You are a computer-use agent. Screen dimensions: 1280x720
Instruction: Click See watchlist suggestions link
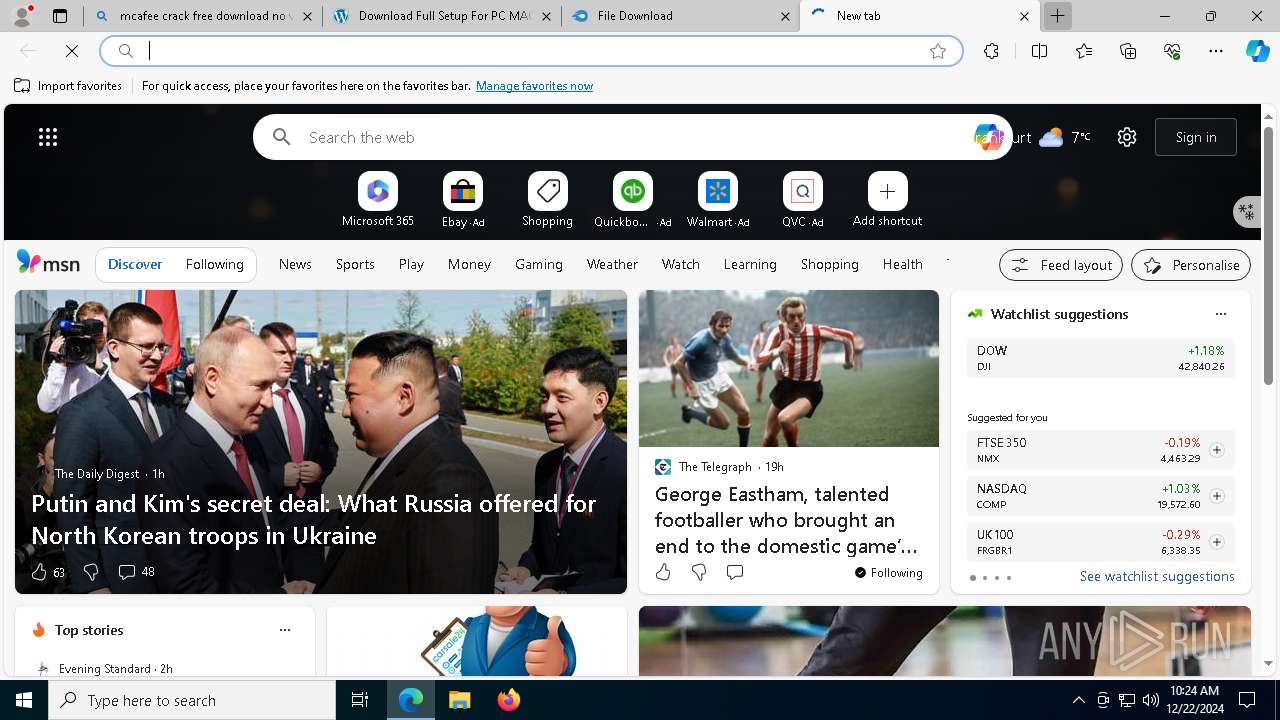pos(1157,576)
